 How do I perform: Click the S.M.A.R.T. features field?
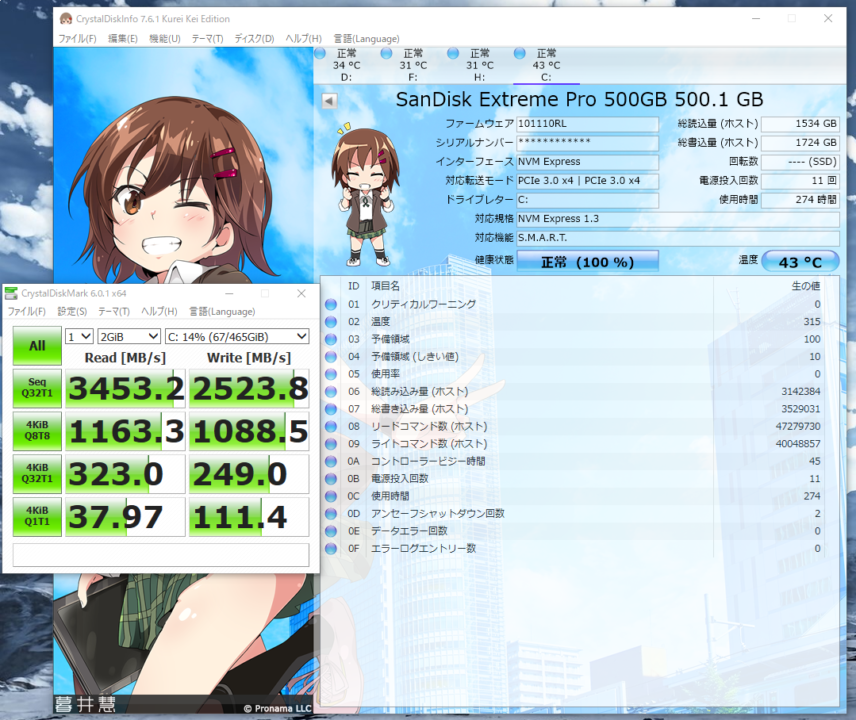click(677, 238)
